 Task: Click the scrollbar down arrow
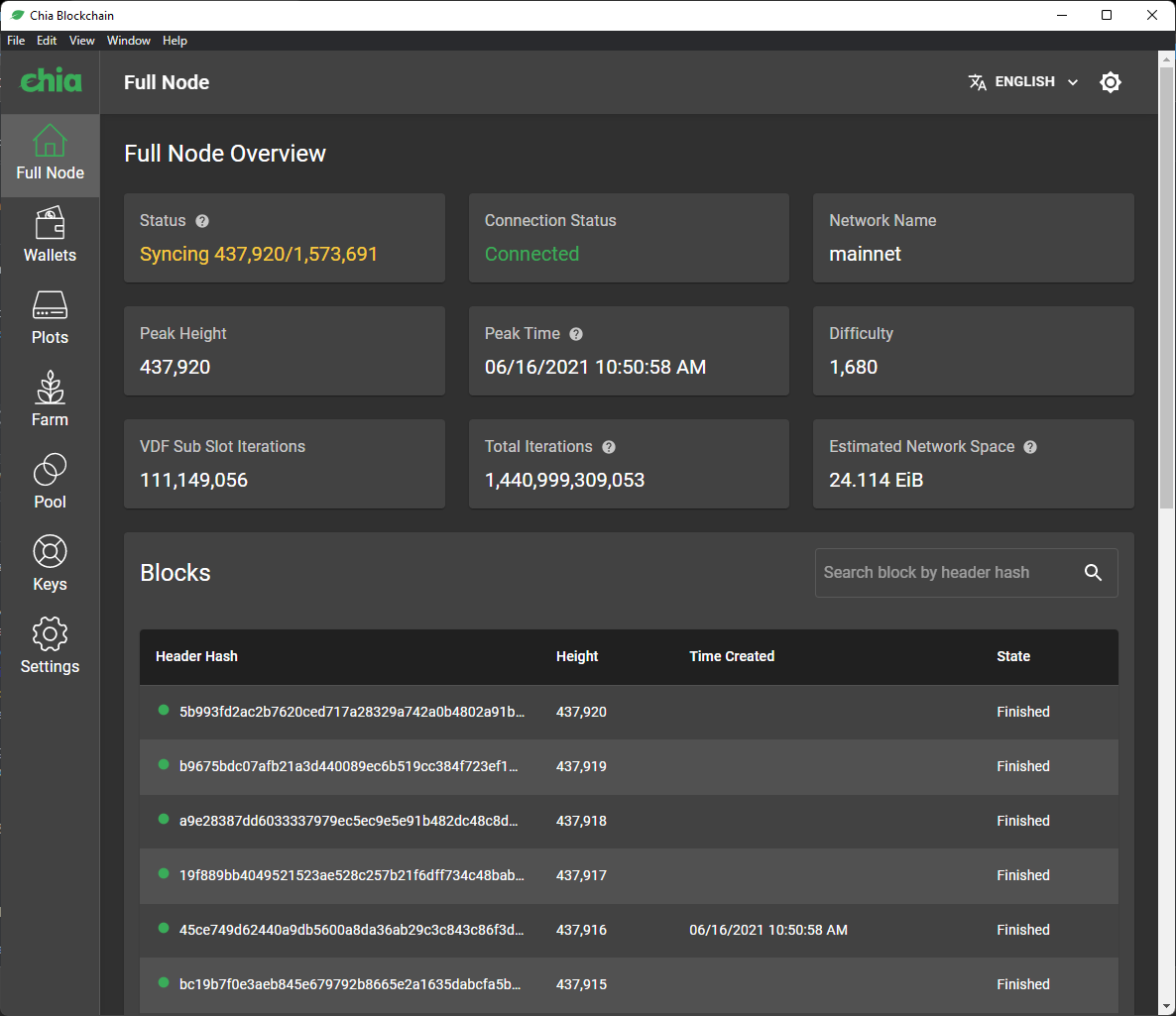click(x=1166, y=1007)
